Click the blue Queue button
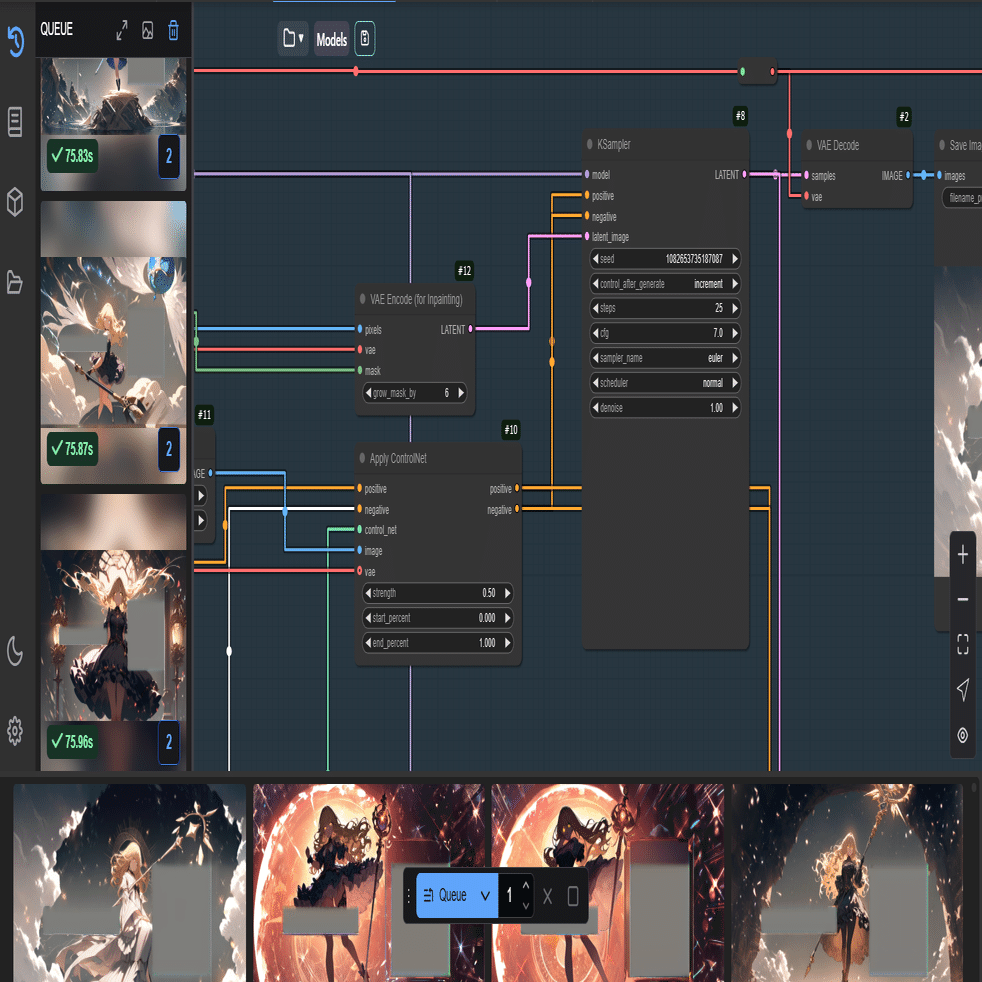 pyautogui.click(x=447, y=896)
